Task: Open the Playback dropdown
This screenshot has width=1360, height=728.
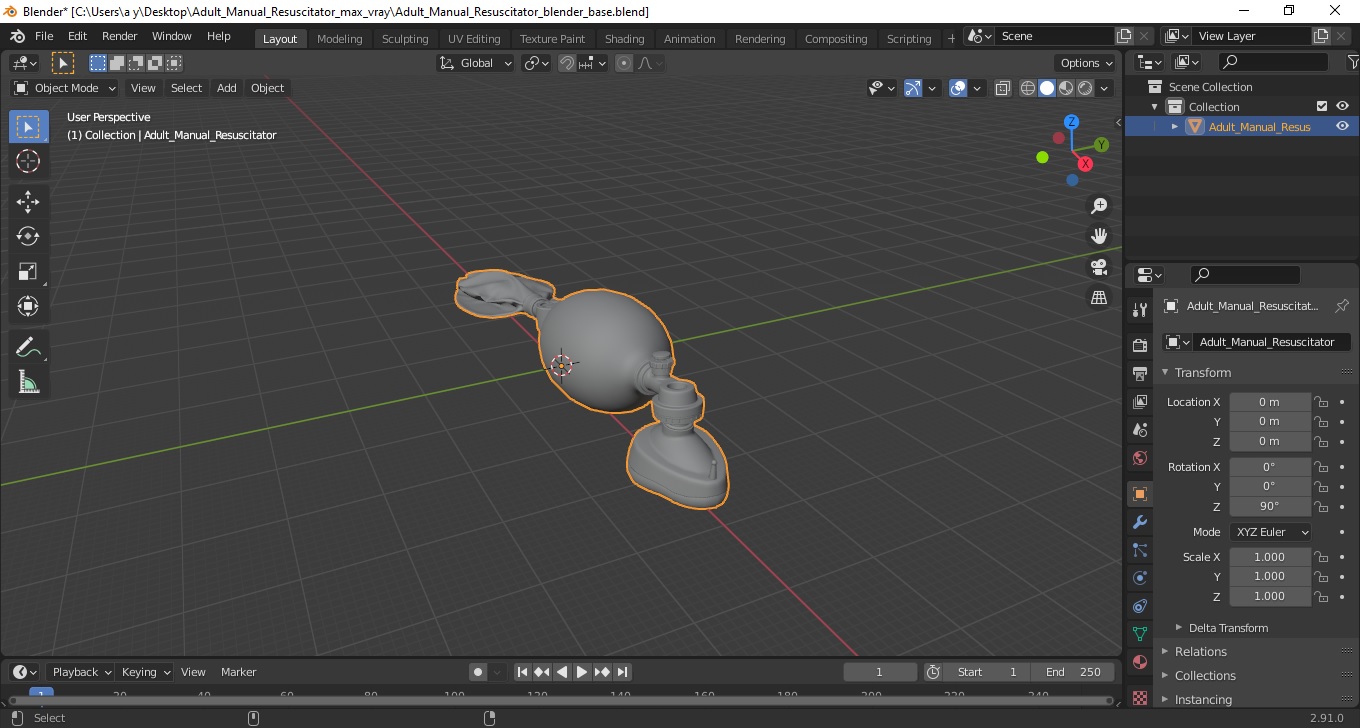Action: [x=80, y=672]
